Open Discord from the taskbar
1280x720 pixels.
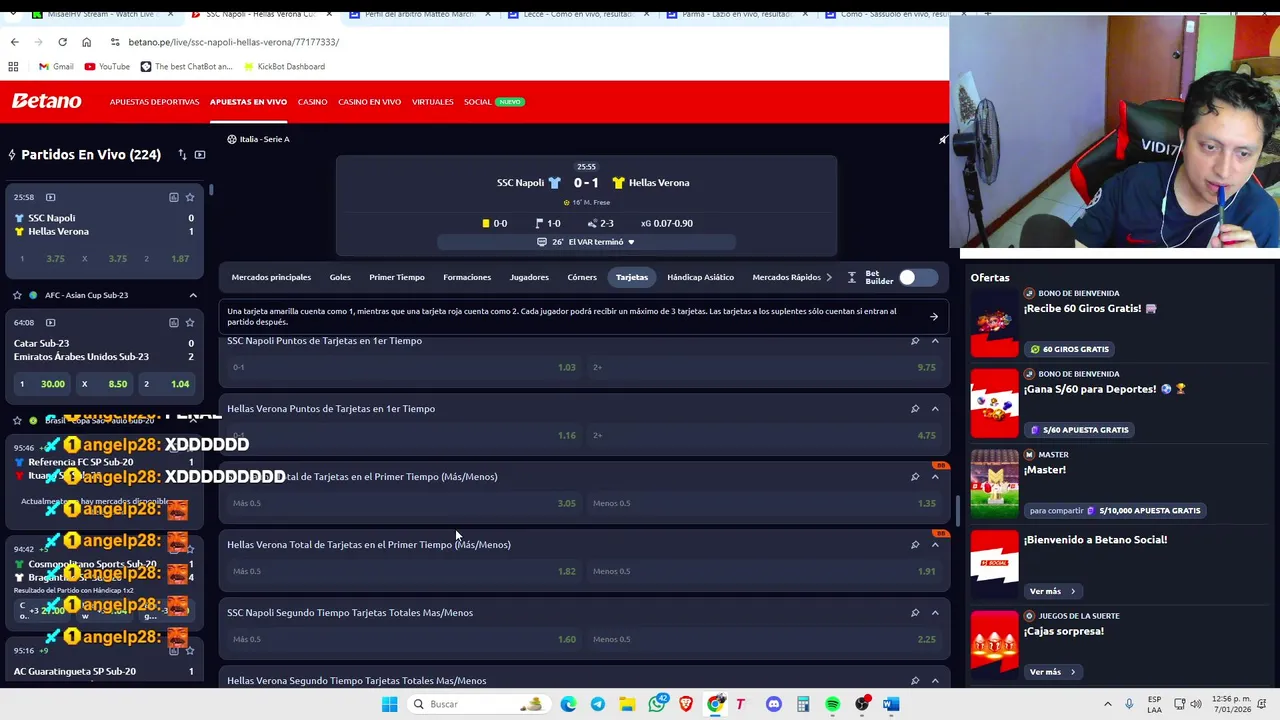[x=773, y=704]
